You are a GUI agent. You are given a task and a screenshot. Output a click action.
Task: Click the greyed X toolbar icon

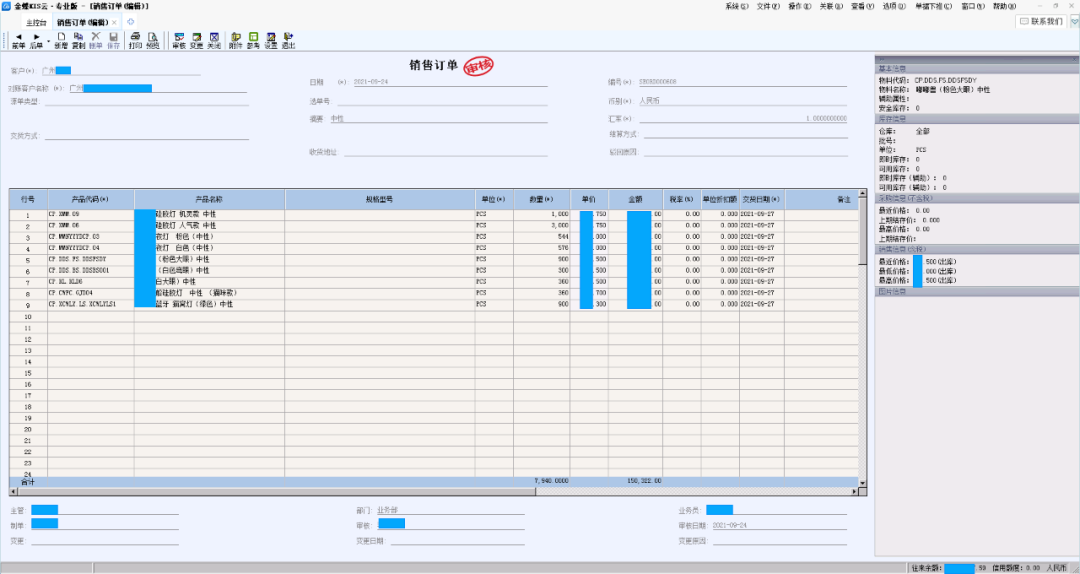(96, 41)
